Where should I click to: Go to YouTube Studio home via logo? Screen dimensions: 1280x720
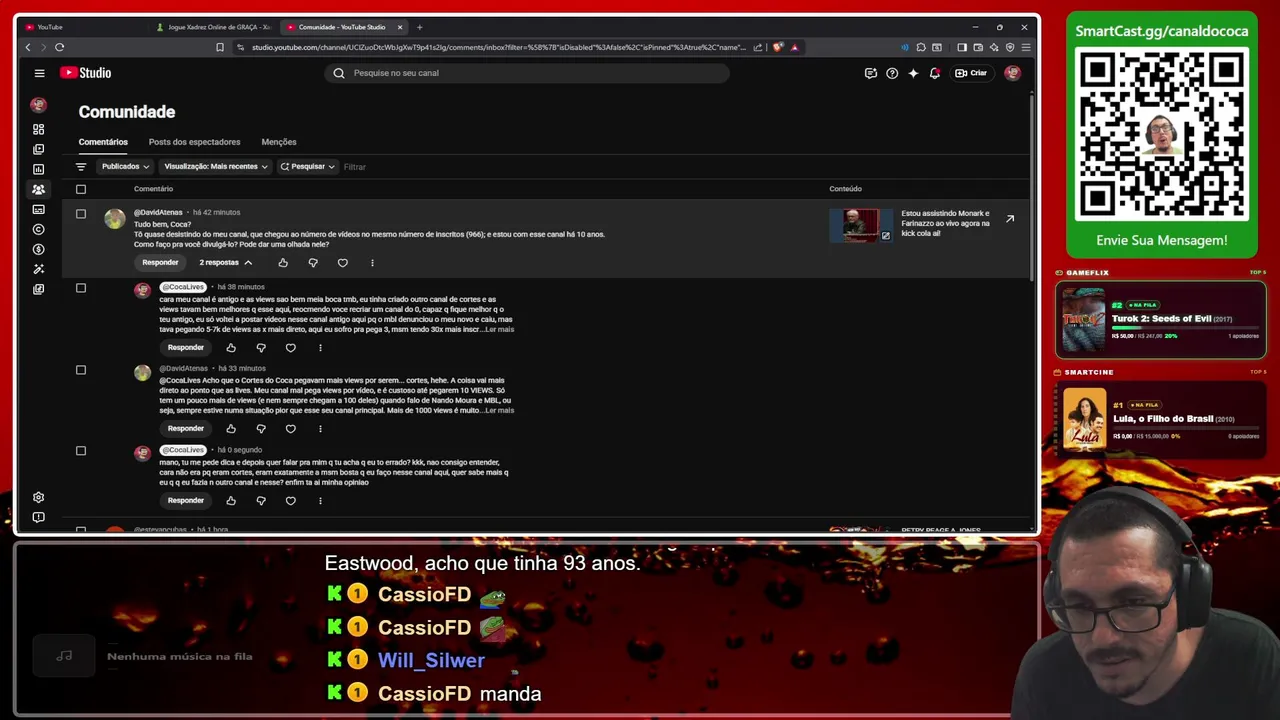[x=85, y=73]
